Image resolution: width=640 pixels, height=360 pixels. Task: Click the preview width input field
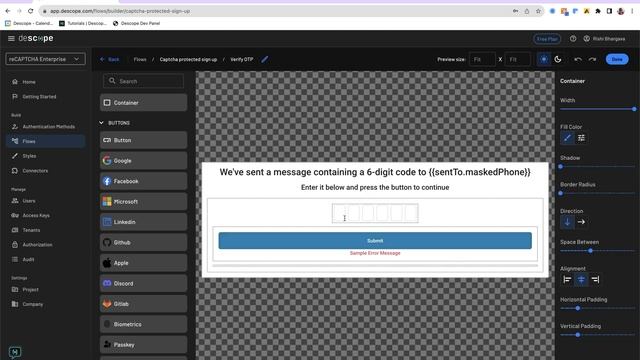[x=482, y=60]
